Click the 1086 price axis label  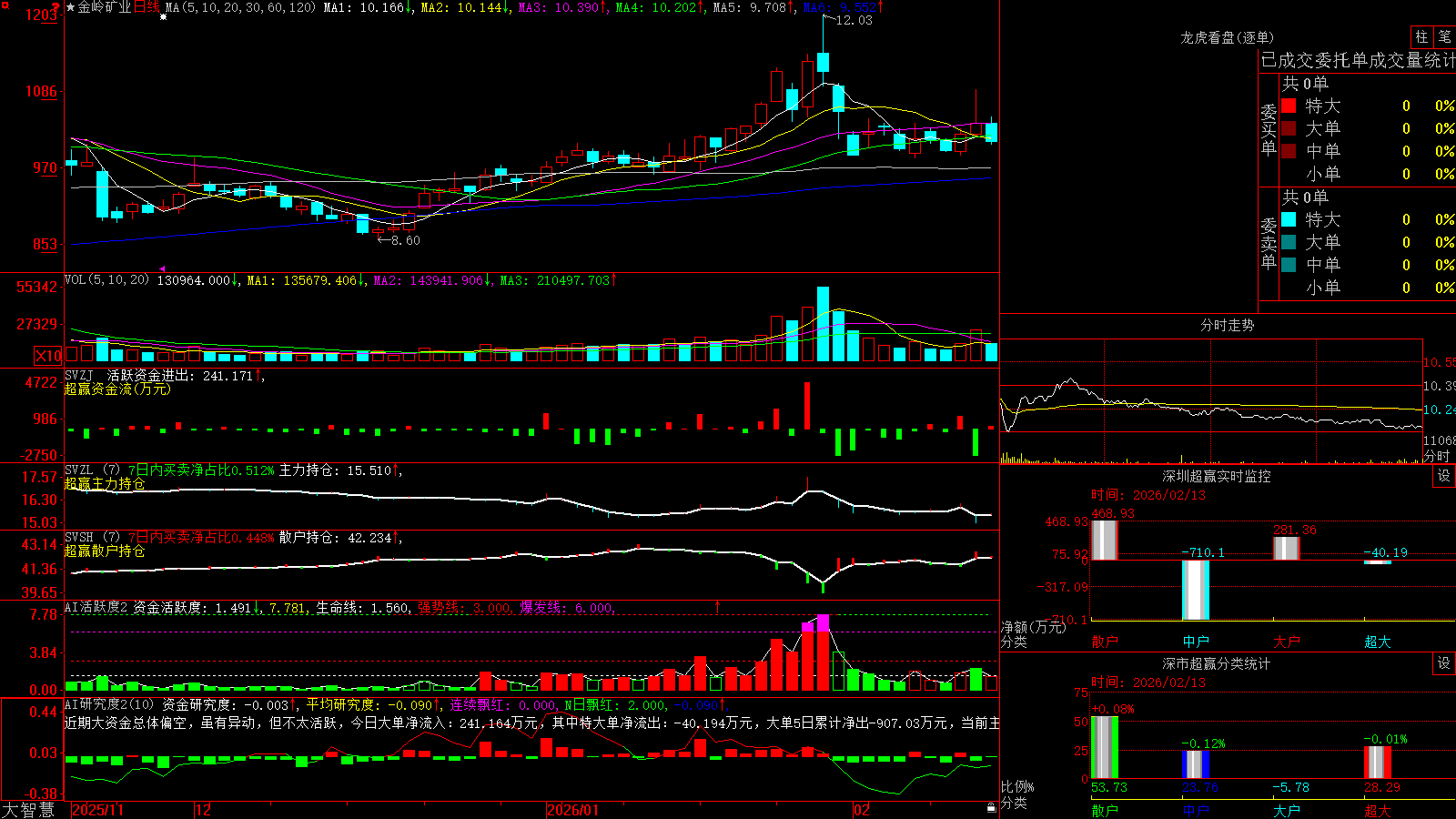pos(41,91)
